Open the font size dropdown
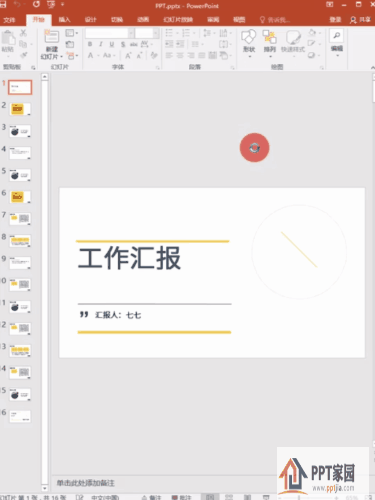Viewport: 375px width, 500px height. click(x=156, y=33)
